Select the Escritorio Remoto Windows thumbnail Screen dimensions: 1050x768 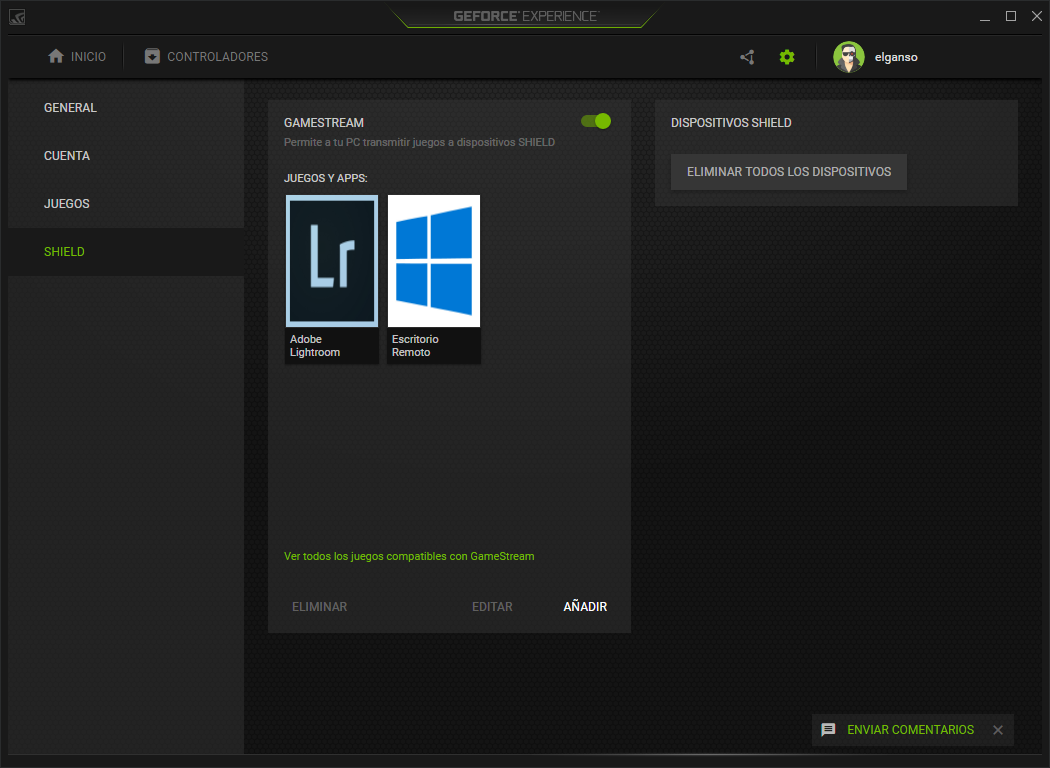point(434,261)
